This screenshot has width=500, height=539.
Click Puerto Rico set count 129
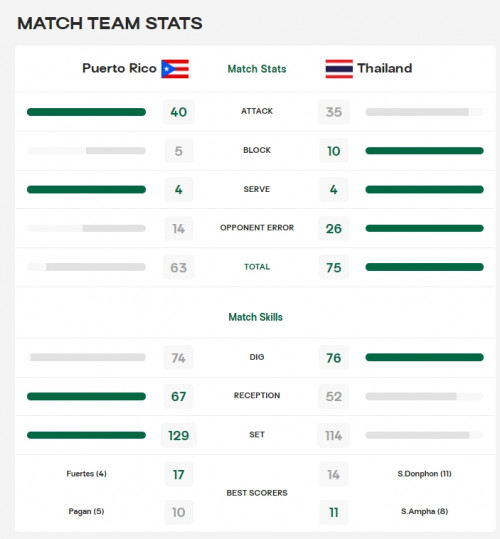pos(179,436)
